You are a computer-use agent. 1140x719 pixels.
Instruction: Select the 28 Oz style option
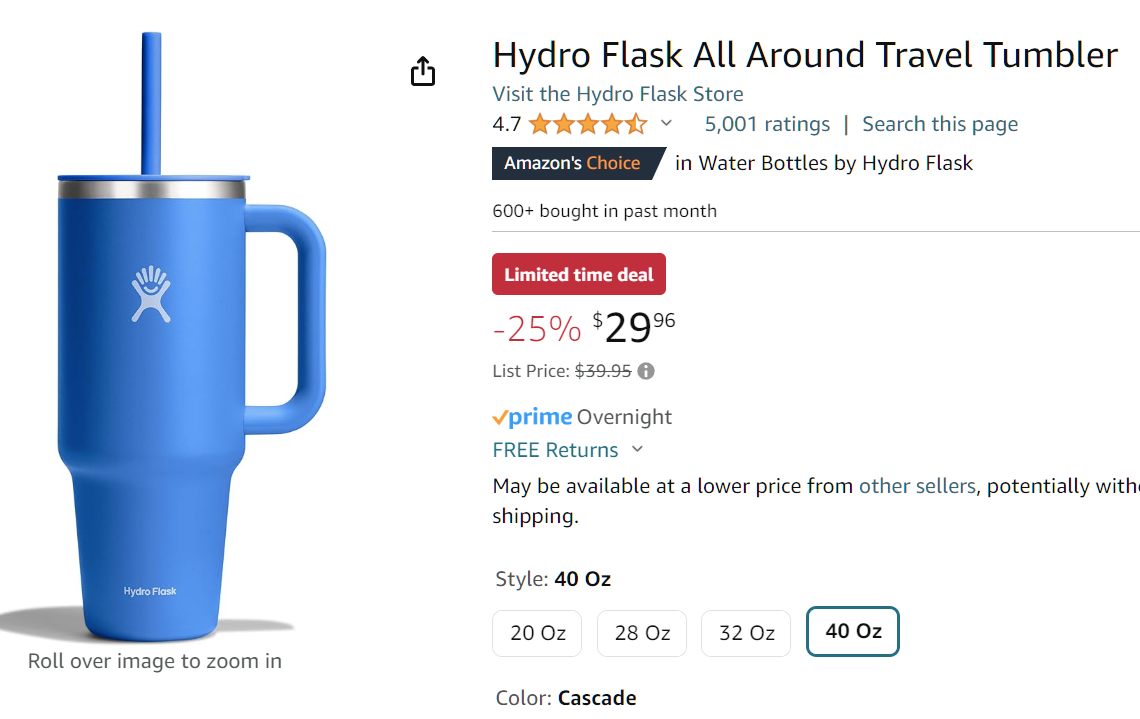tap(641, 633)
